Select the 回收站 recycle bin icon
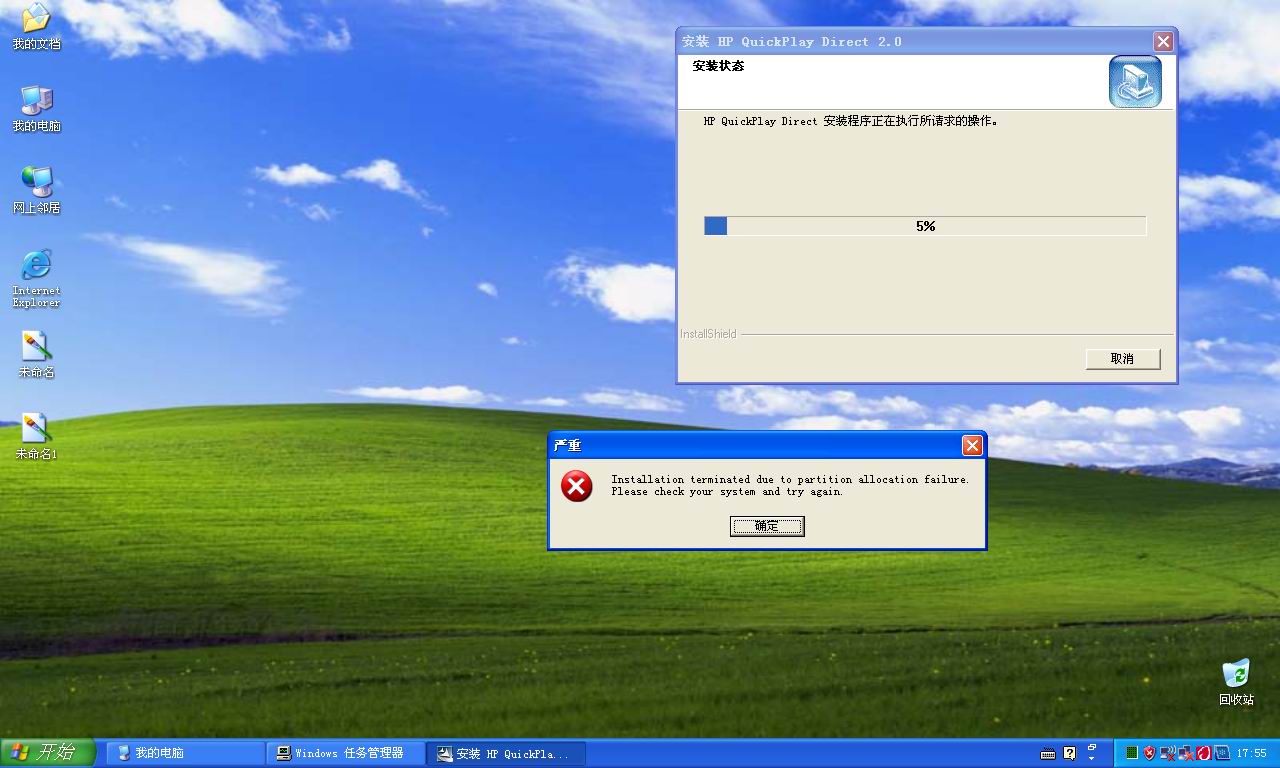 pyautogui.click(x=1236, y=682)
